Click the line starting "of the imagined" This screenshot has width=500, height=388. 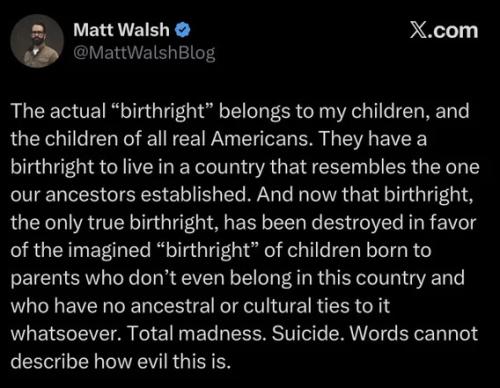pos(221,250)
